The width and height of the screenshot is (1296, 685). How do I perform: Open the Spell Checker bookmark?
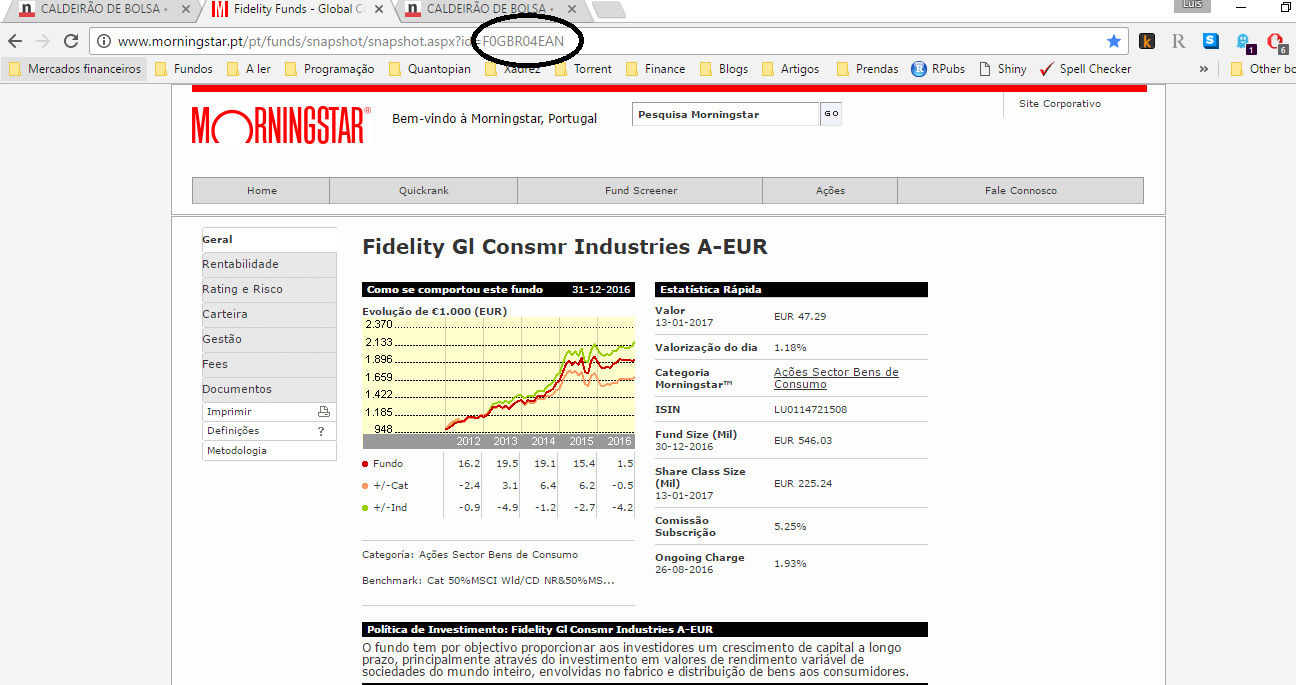click(1085, 69)
